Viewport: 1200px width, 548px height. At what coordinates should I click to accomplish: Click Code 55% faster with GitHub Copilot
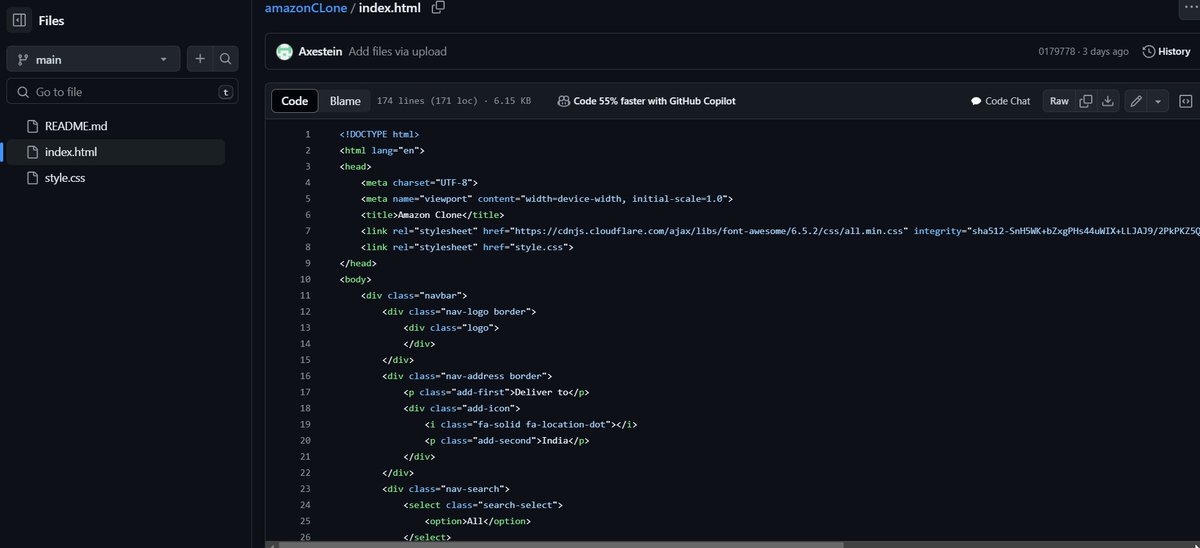point(647,101)
